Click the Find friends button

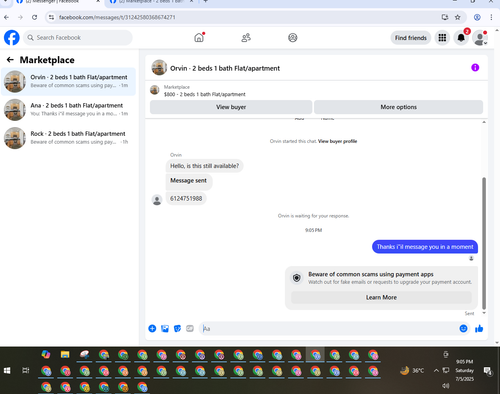[411, 38]
